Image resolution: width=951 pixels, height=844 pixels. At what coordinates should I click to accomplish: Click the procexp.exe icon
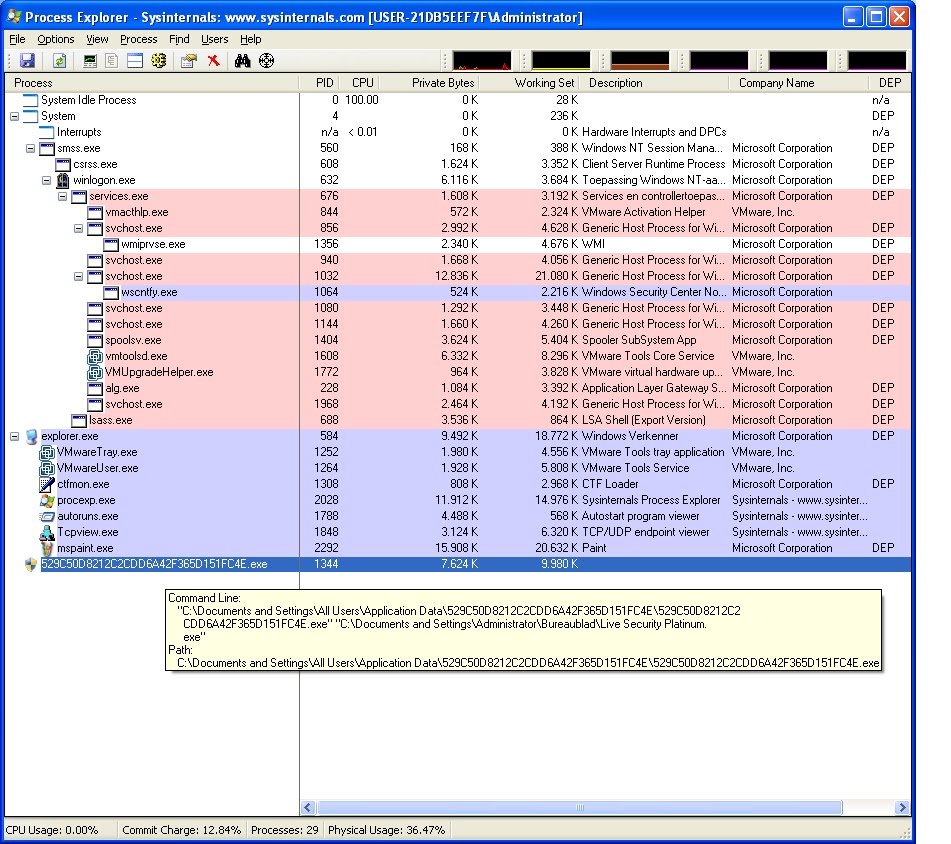(x=47, y=500)
